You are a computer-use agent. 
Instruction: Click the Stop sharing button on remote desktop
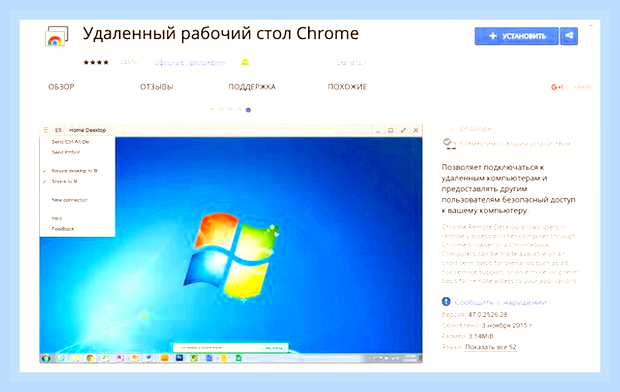click(274, 348)
